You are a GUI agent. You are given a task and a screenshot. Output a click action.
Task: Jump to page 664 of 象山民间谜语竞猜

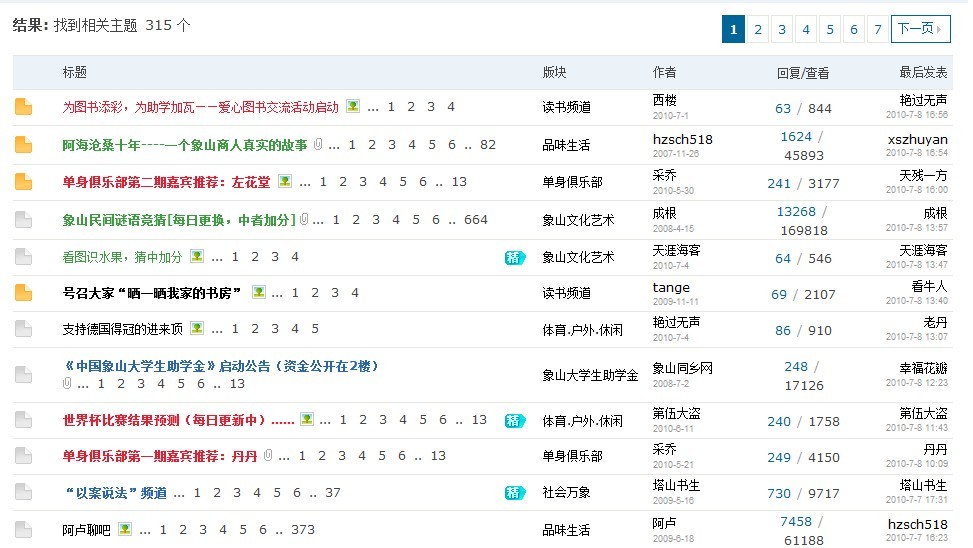(x=476, y=220)
